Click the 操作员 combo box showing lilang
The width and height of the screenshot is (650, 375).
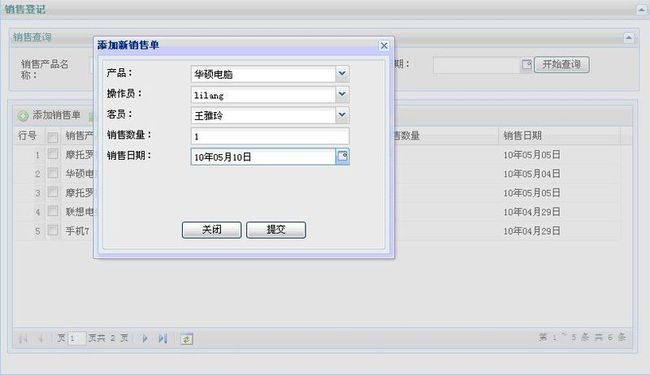click(x=263, y=94)
